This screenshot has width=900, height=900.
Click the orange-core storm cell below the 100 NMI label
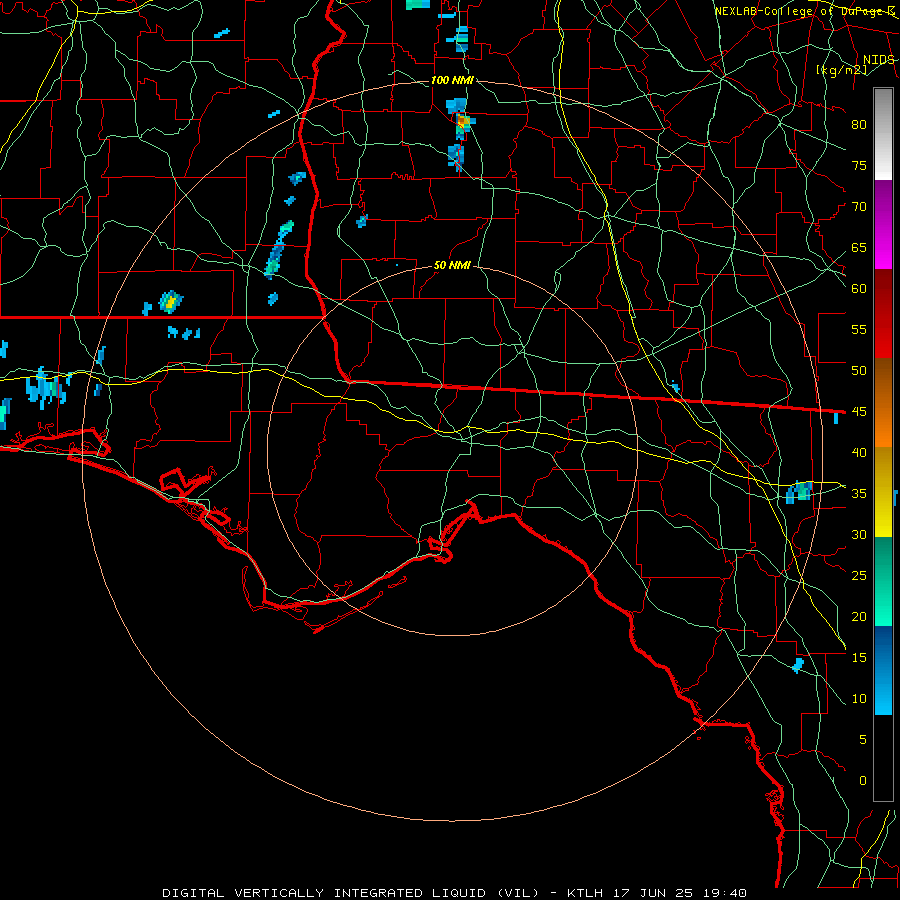pos(463,122)
